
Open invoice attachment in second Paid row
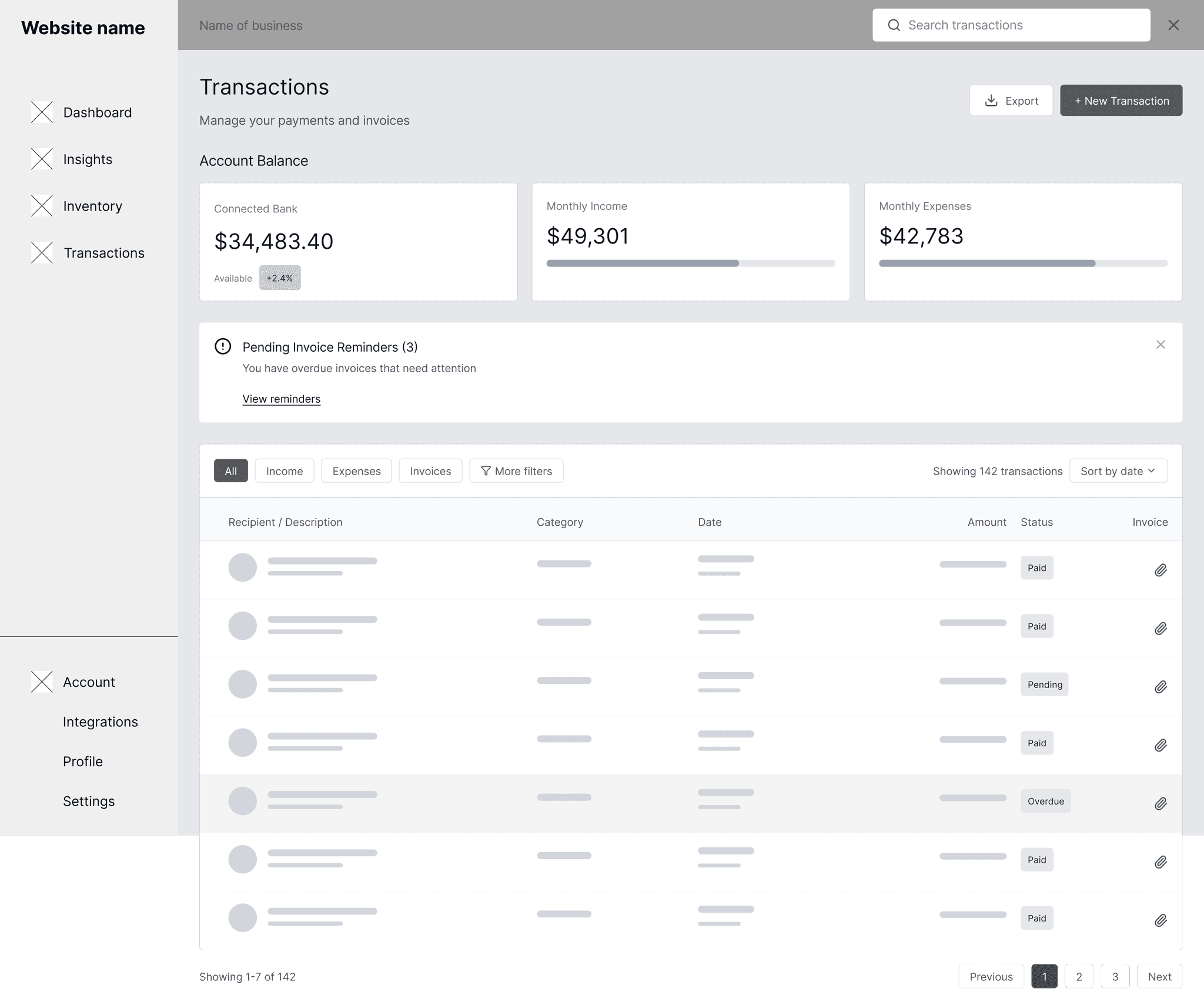coord(1160,629)
